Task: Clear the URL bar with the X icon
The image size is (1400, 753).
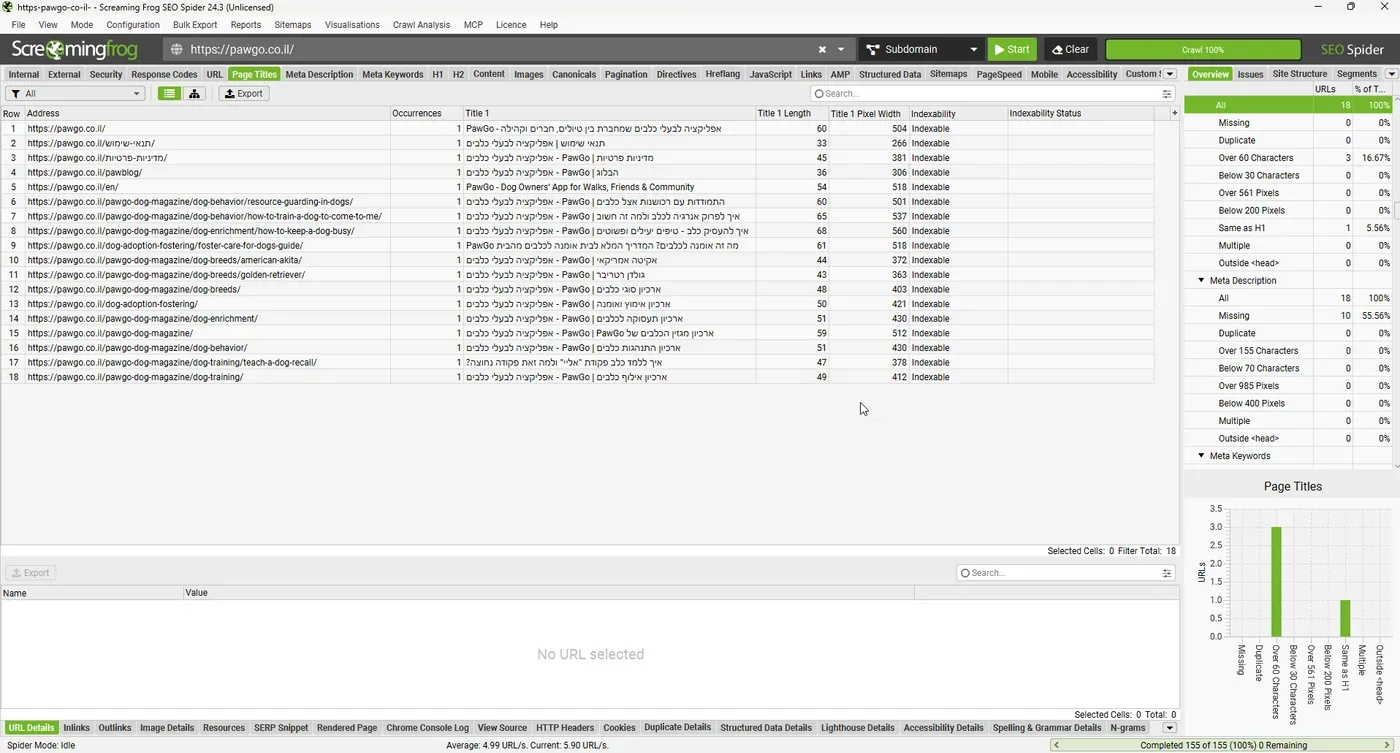Action: (822, 49)
